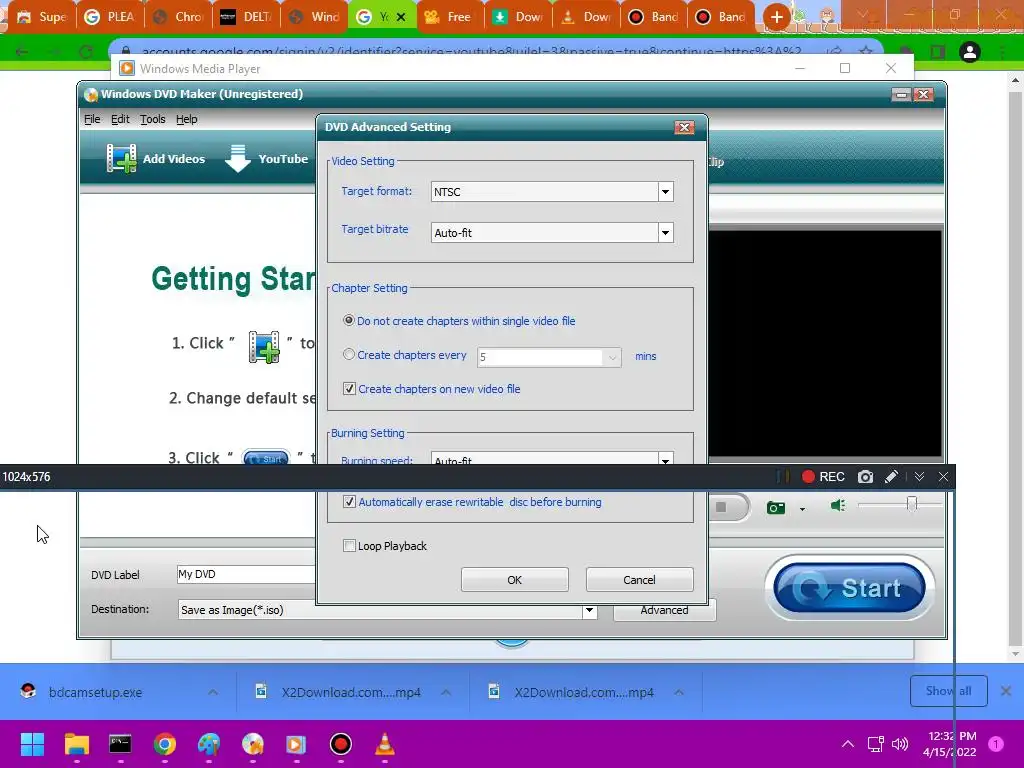Open the Paint palette icon in taskbar
The width and height of the screenshot is (1024, 768).
pyautogui.click(x=209, y=744)
